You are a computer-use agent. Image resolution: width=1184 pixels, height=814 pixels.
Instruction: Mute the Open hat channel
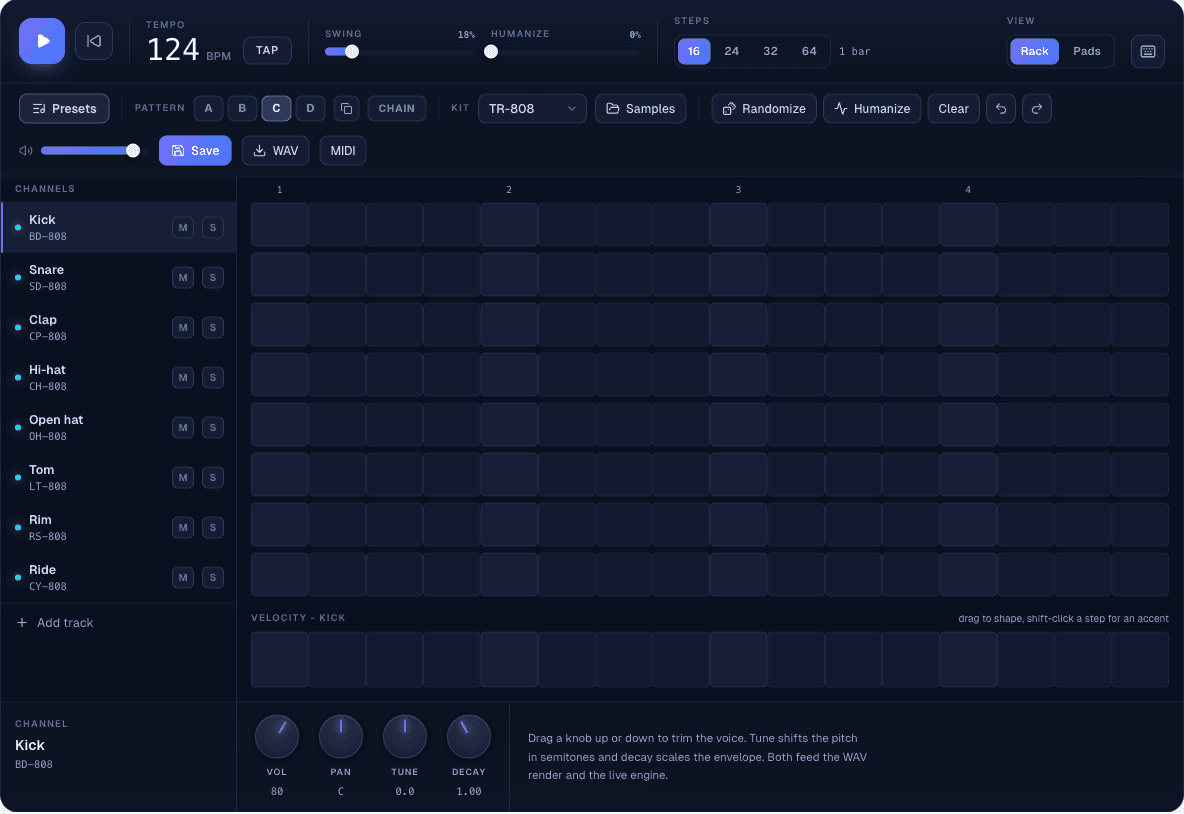point(183,427)
